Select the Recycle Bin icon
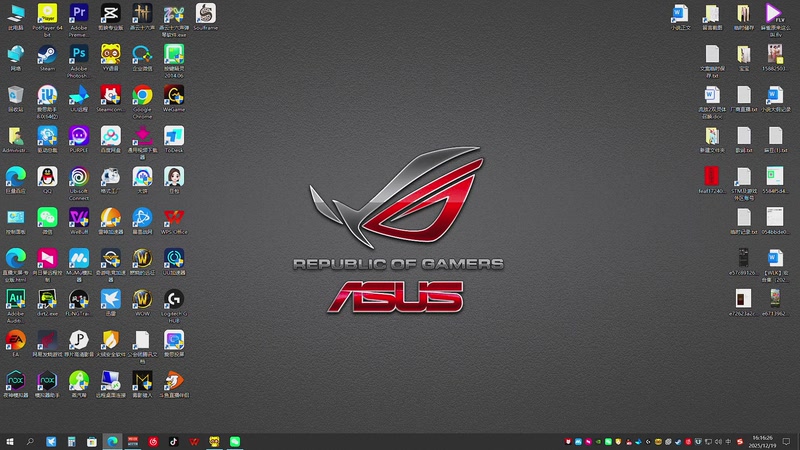This screenshot has height=450, width=800. pyautogui.click(x=15, y=98)
